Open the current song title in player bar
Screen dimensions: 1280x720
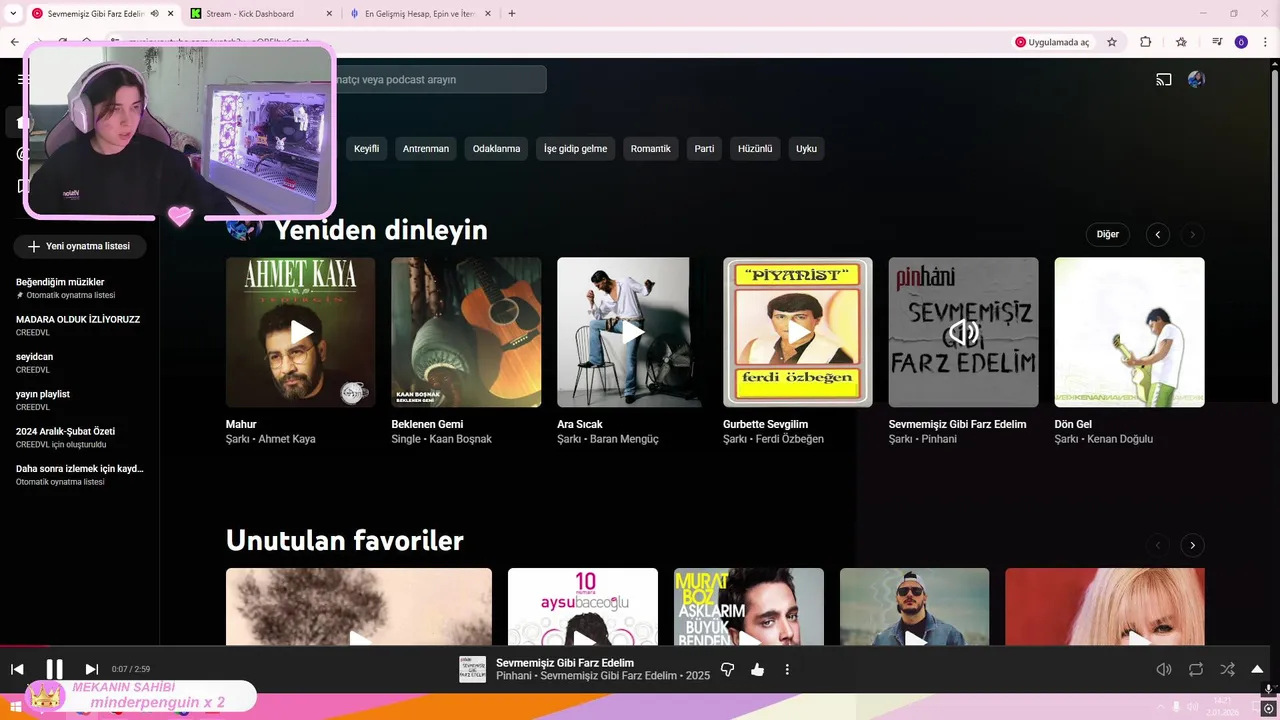pyautogui.click(x=565, y=663)
